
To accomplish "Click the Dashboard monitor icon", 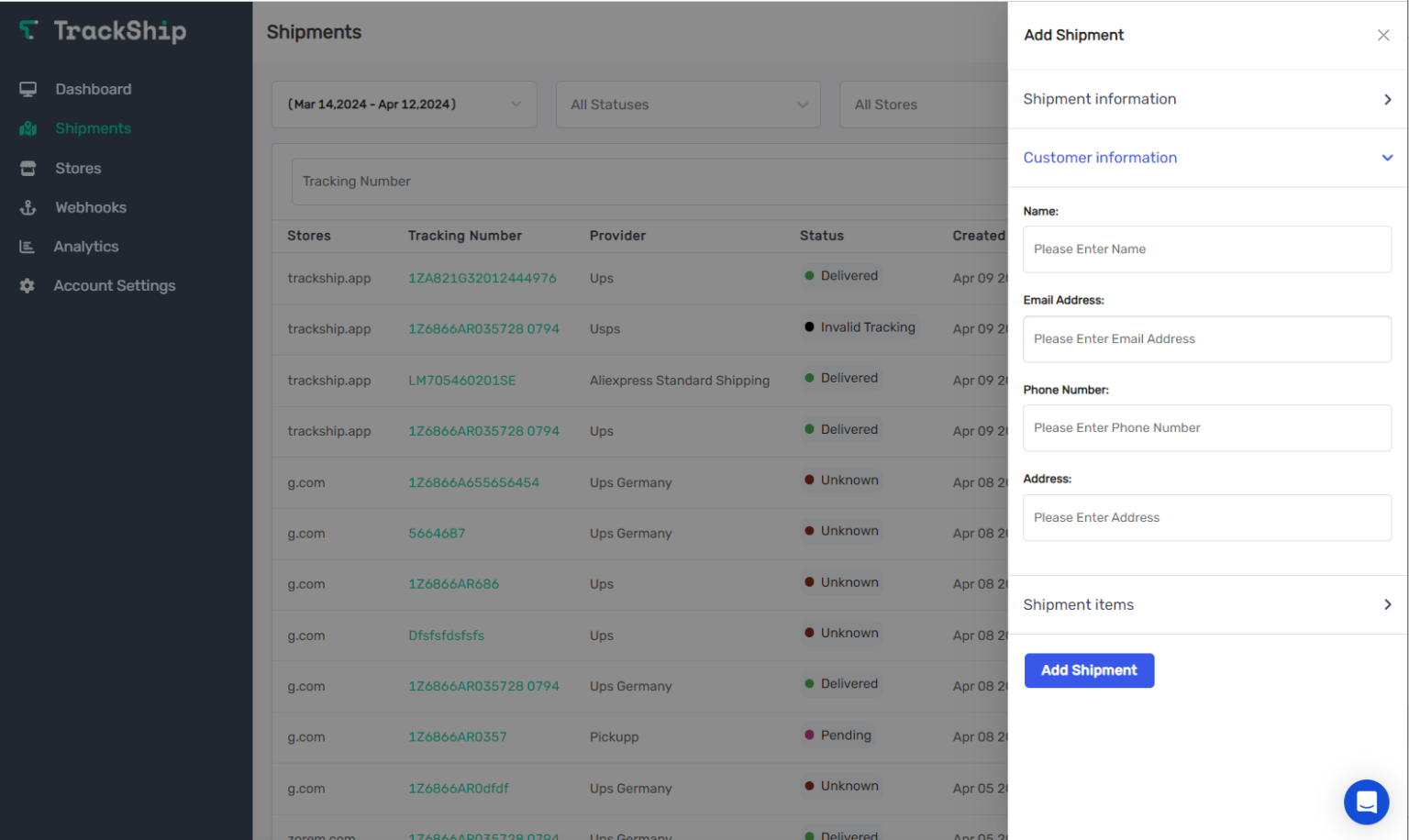I will pyautogui.click(x=28, y=89).
